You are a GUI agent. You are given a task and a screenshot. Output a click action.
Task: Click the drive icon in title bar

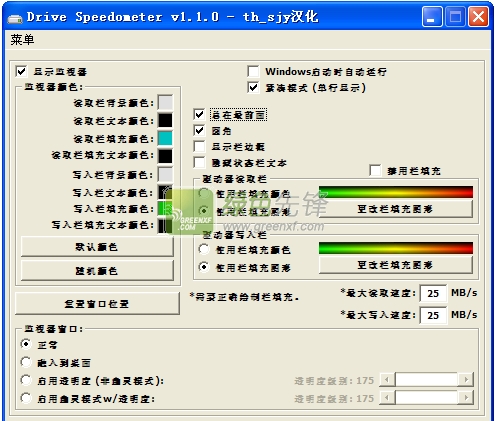[x=15, y=18]
